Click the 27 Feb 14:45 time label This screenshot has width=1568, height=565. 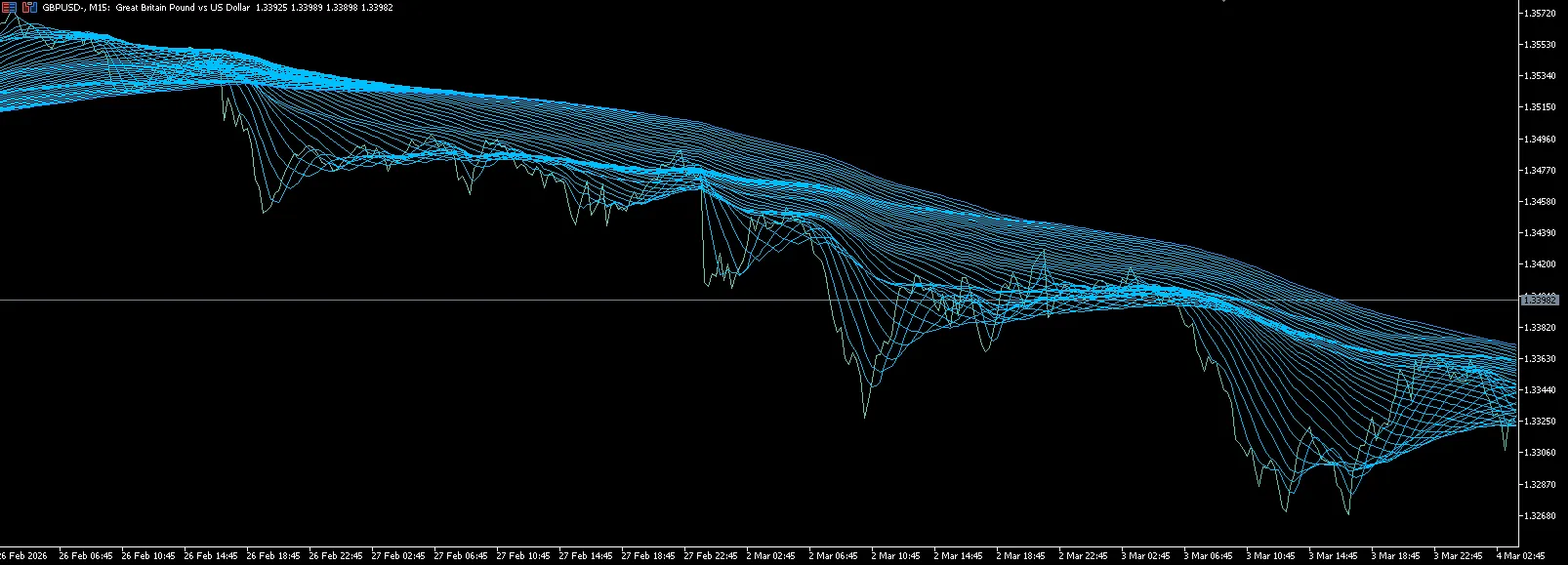point(586,556)
